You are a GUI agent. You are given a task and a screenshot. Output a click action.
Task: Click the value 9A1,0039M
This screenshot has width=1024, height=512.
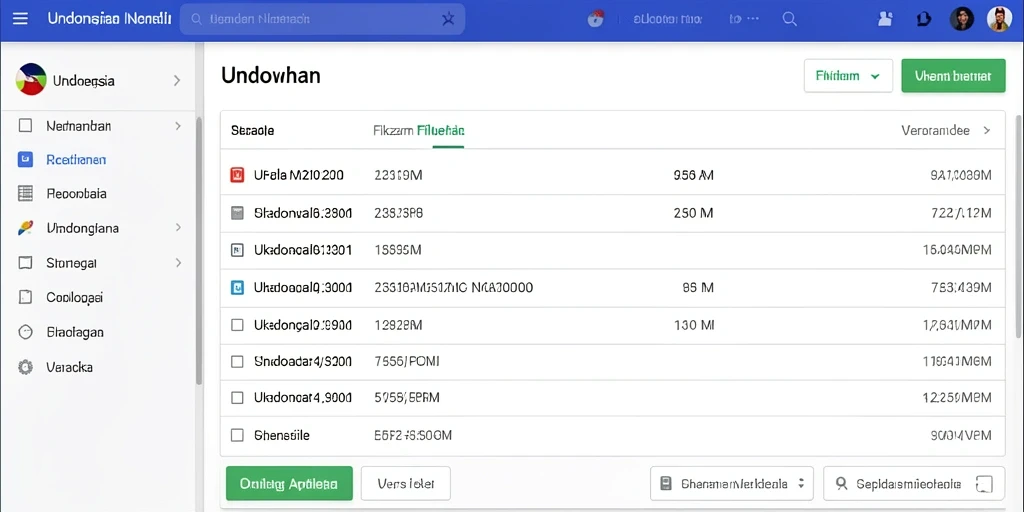click(x=960, y=175)
